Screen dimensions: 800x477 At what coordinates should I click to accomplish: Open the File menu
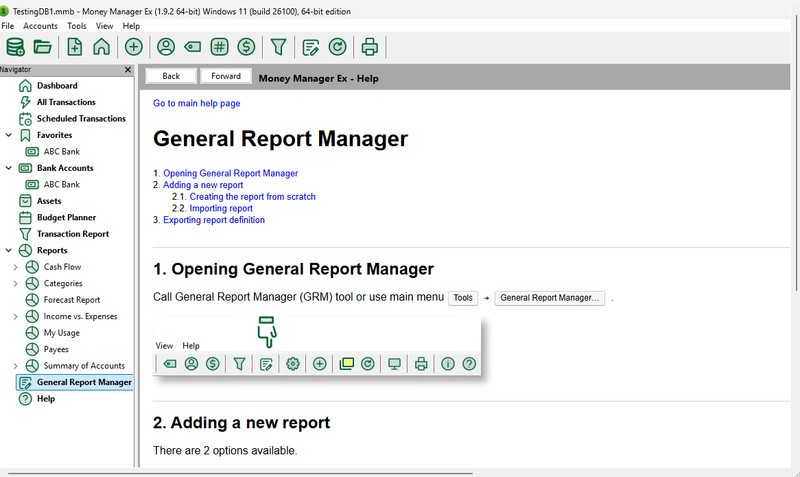[8, 26]
